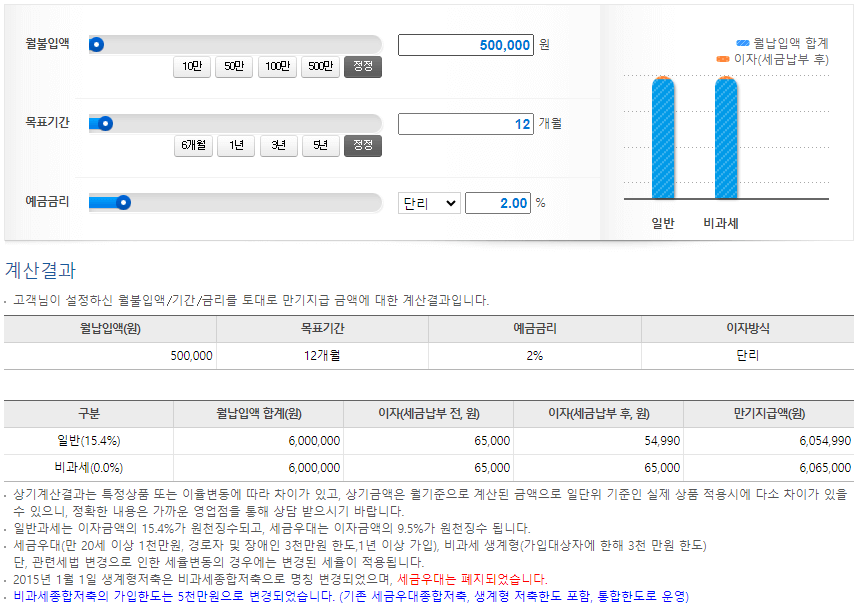The height and width of the screenshot is (613, 858).
Task: Select the 3년 target period button
Action: [278, 145]
